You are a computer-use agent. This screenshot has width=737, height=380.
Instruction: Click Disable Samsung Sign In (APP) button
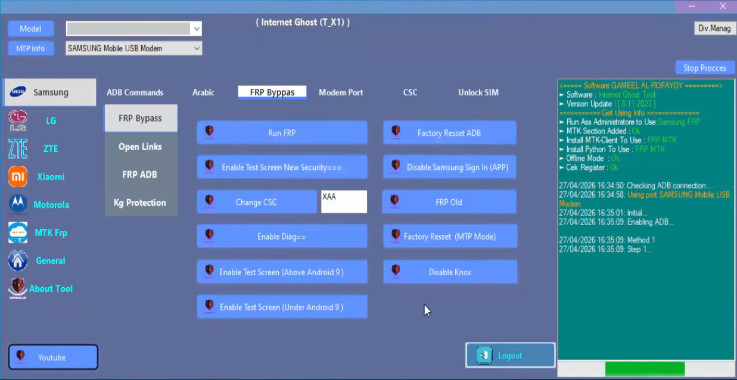click(450, 167)
